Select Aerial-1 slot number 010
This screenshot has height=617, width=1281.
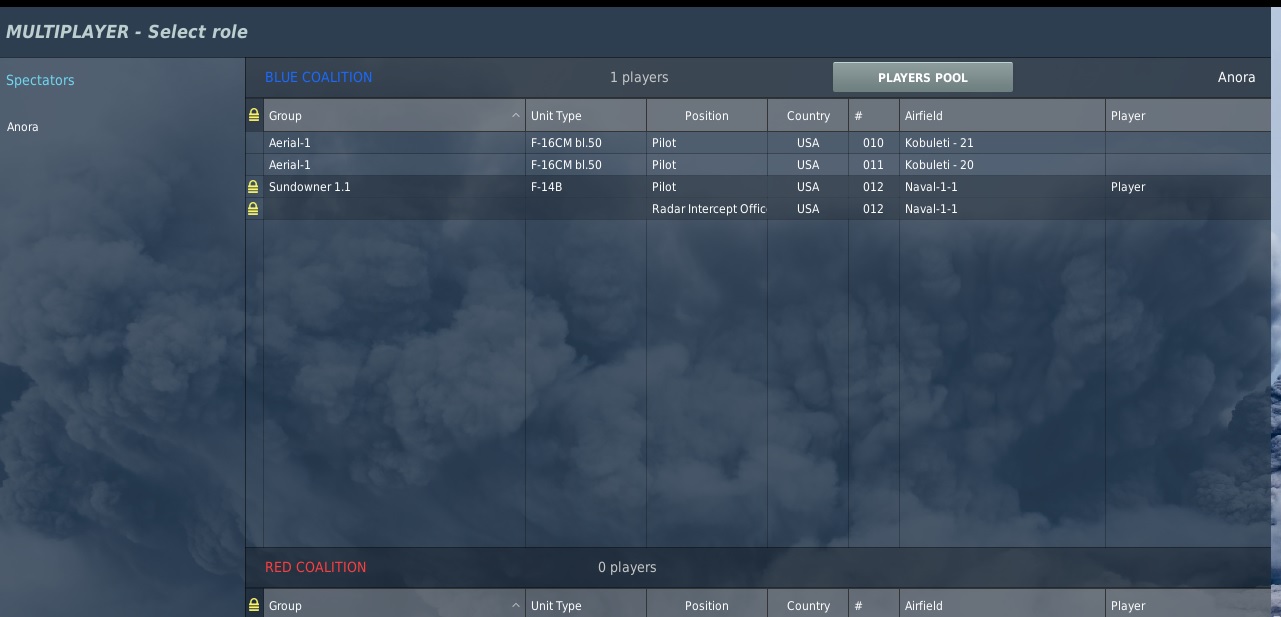758,143
